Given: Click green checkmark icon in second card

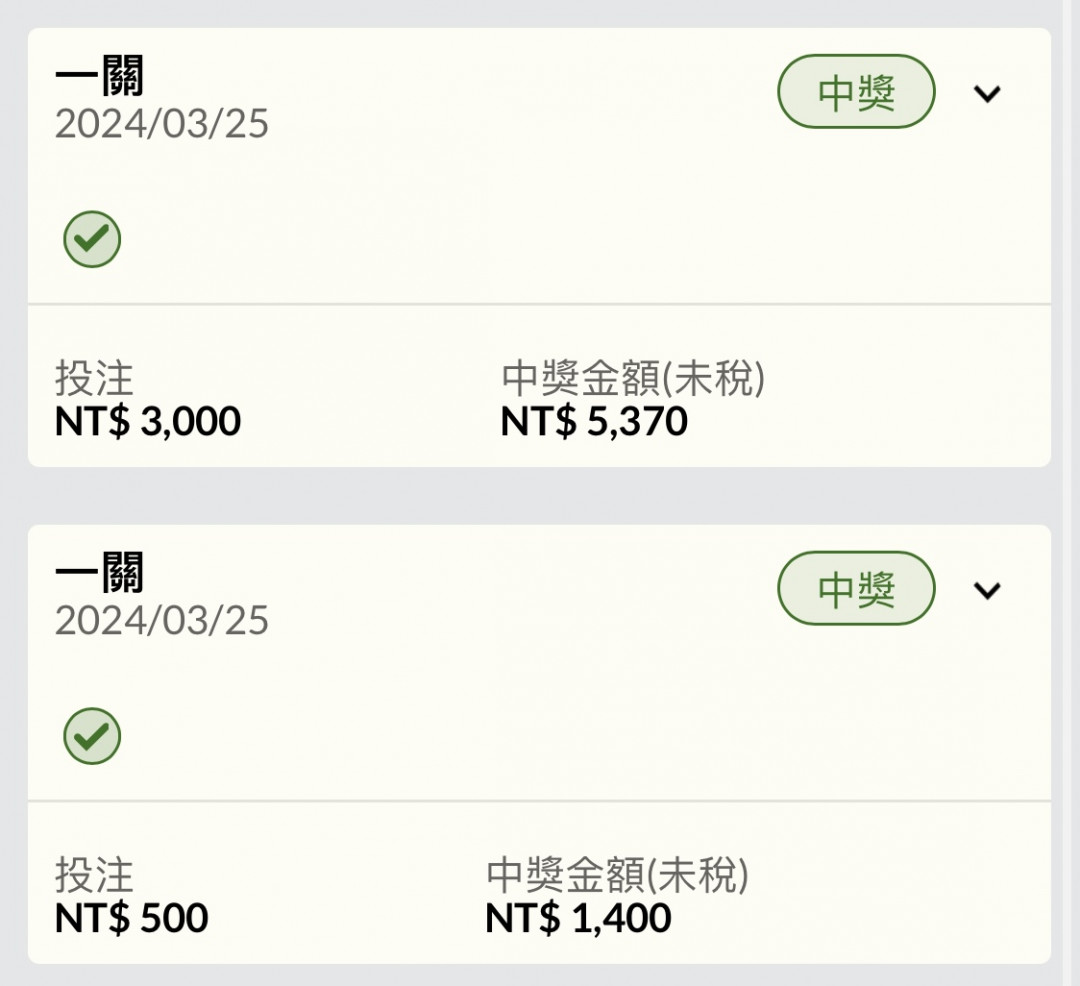Looking at the screenshot, I should (x=92, y=736).
